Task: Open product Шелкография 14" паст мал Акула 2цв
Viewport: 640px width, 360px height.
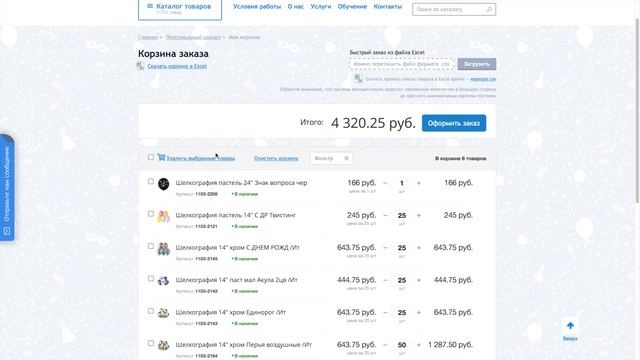Action: point(236,280)
